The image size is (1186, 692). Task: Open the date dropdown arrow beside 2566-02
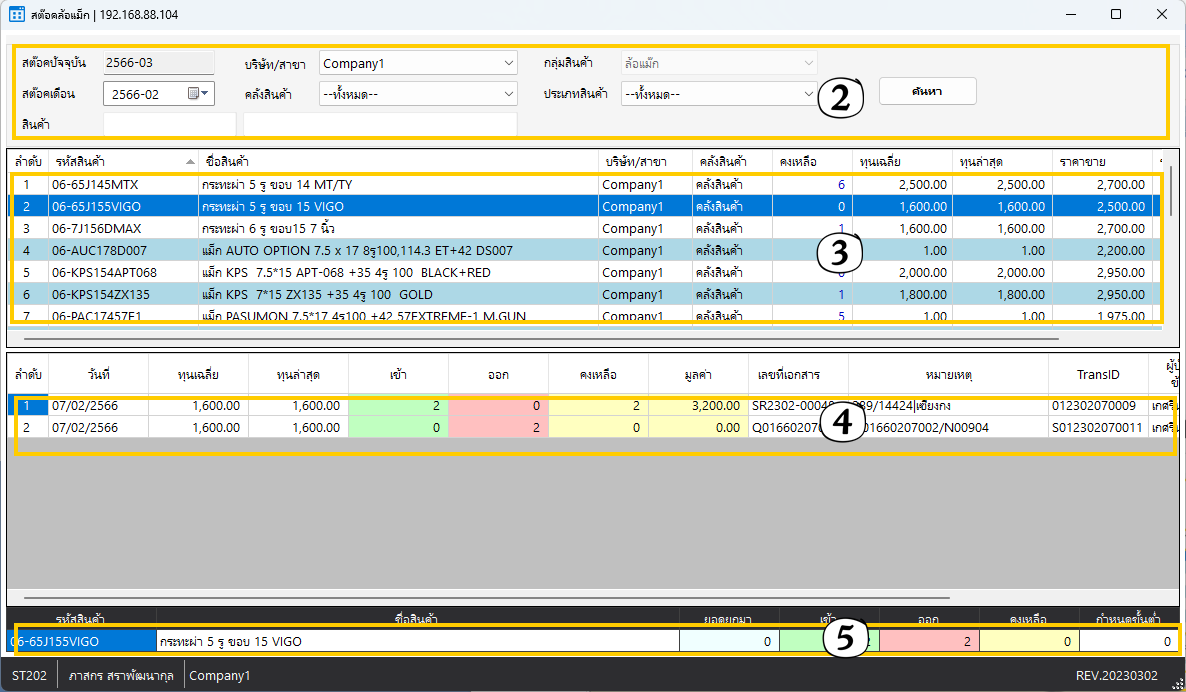(x=206, y=94)
